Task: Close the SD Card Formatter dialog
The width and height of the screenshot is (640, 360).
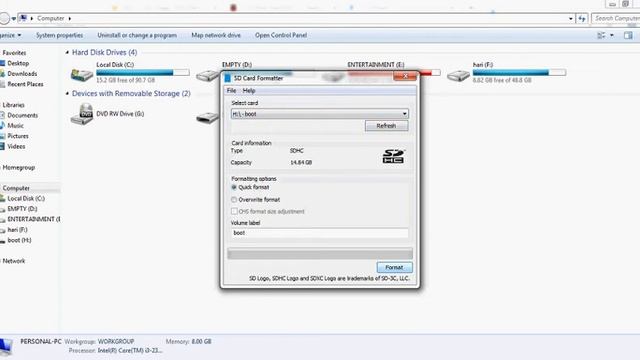Action: (405, 76)
